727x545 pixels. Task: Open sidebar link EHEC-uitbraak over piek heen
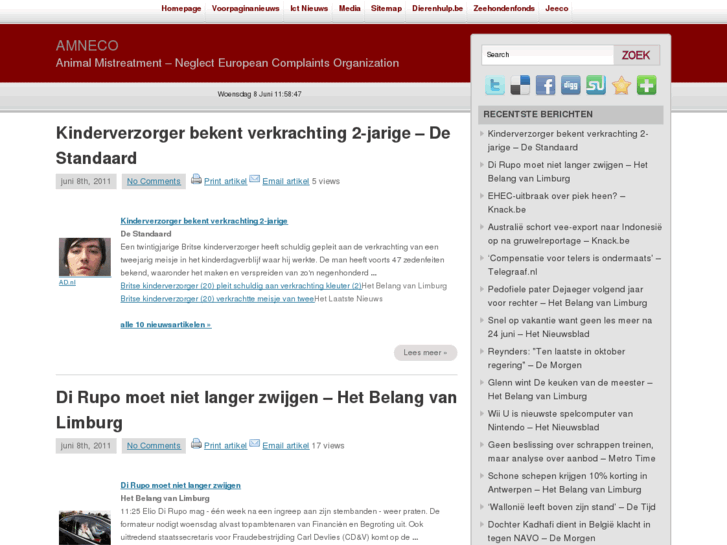coord(556,203)
